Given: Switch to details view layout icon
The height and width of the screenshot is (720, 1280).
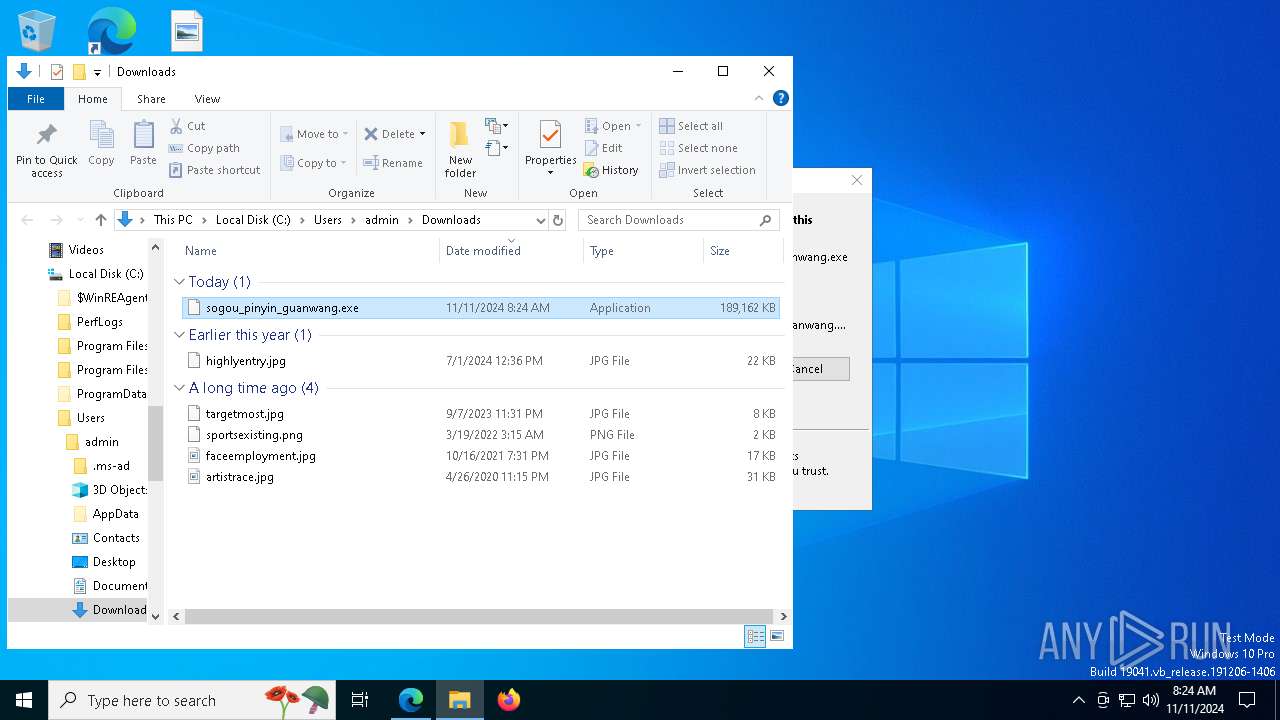Looking at the screenshot, I should 756,636.
